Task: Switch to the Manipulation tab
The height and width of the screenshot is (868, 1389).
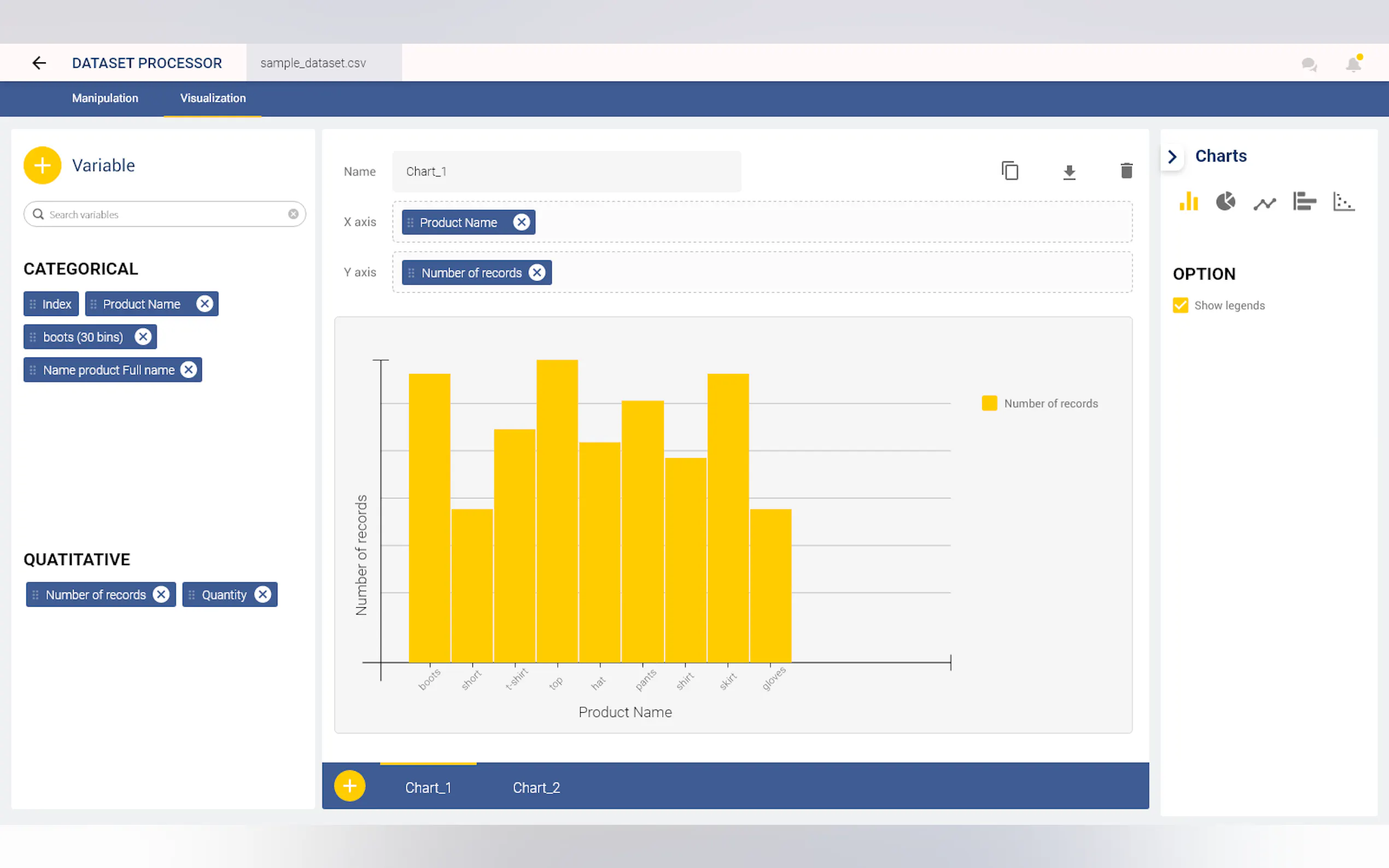Action: click(x=105, y=98)
